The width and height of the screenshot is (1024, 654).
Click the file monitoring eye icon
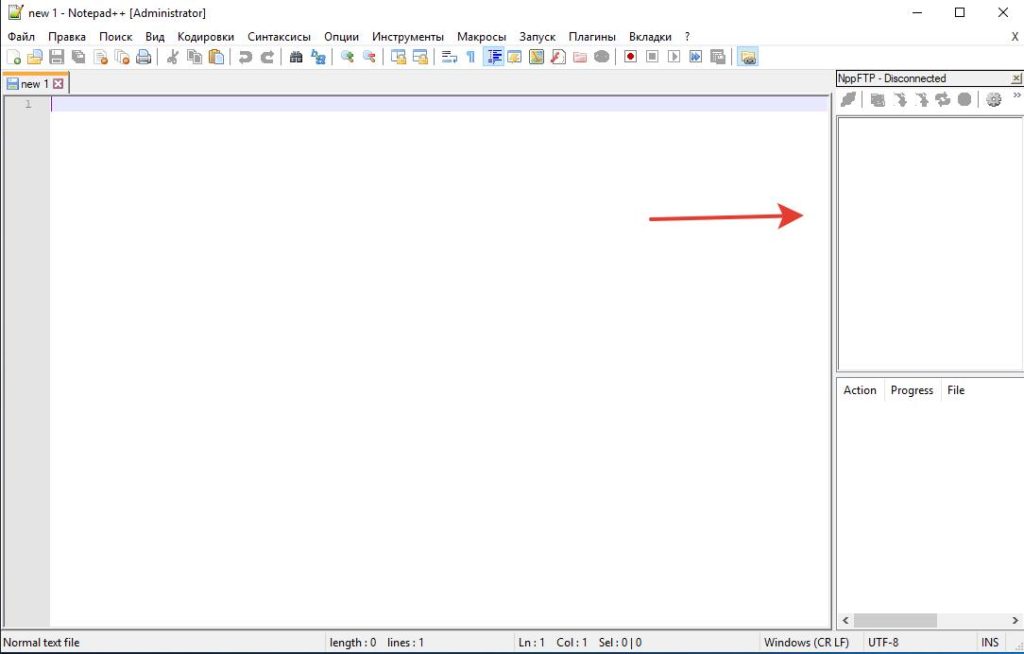coord(601,57)
